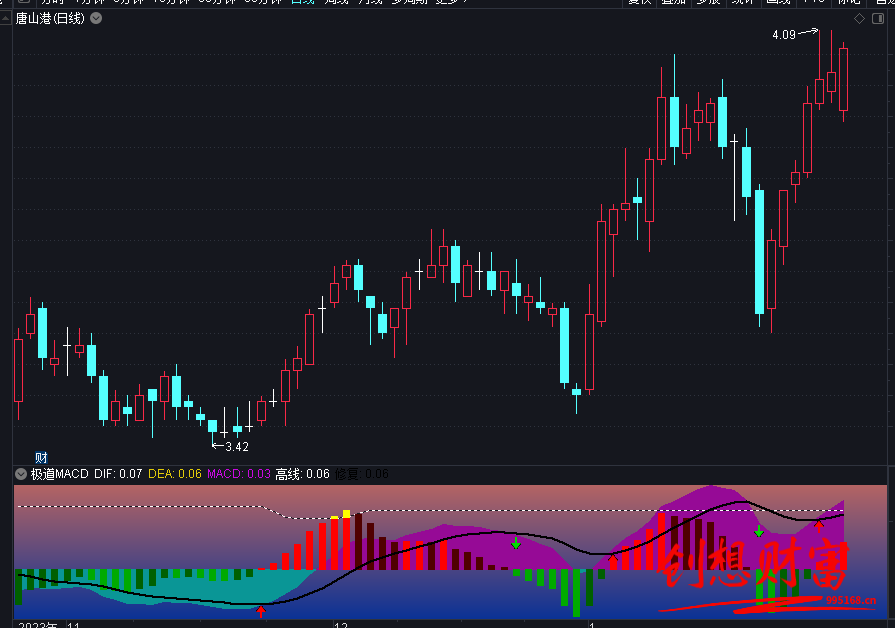895x628 pixels.
Task: Click the yellow-topped tallest red MACD bar
Action: [346, 540]
